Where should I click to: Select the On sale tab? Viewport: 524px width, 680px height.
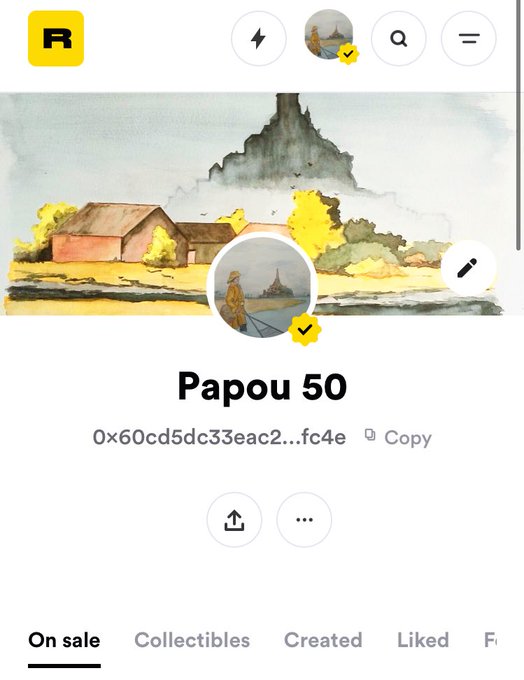[x=64, y=640]
